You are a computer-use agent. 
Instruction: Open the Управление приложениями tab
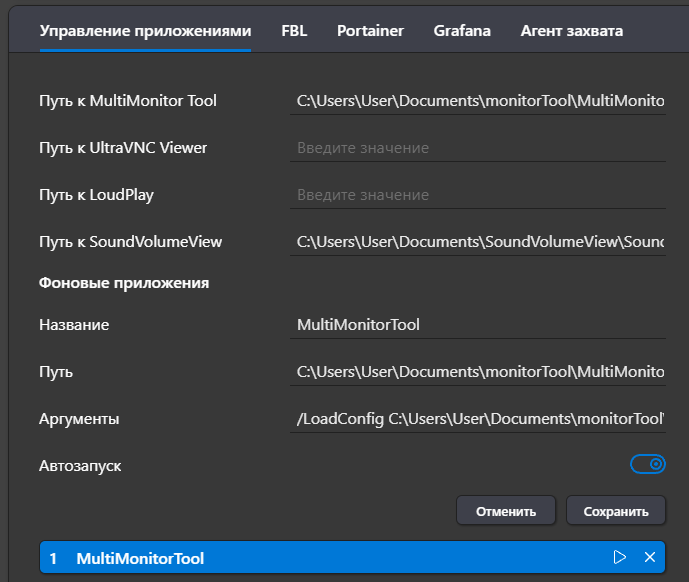tap(145, 31)
